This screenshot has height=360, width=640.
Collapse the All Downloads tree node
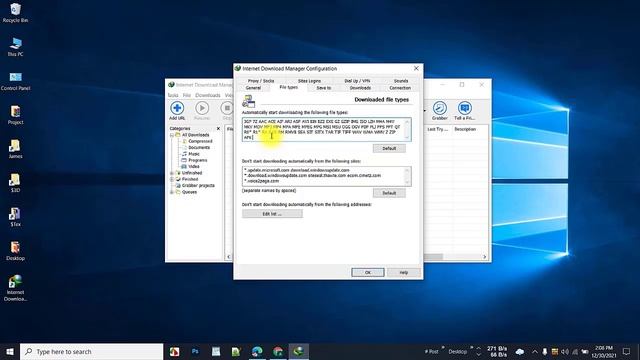172,135
